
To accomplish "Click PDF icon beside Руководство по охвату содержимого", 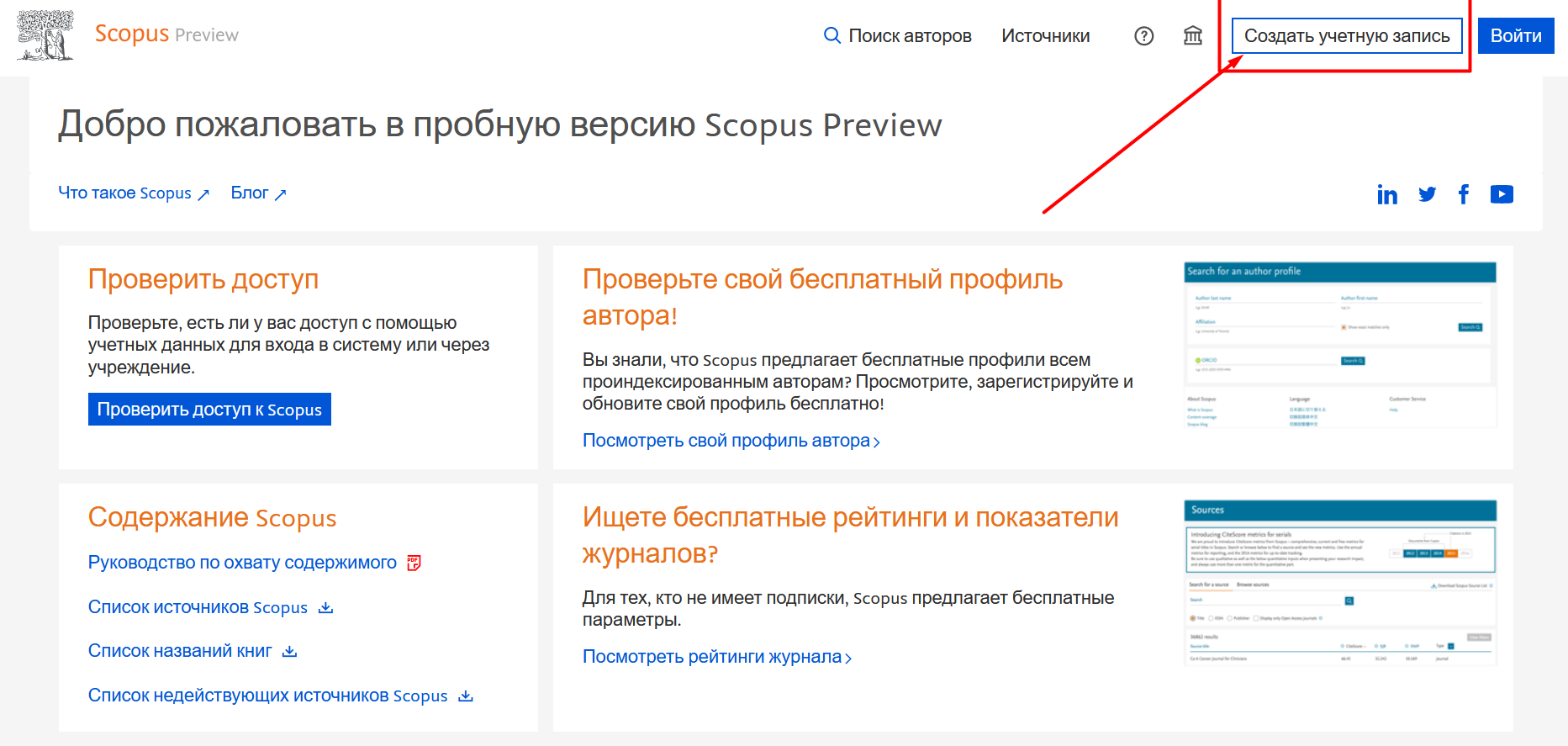I will (414, 563).
